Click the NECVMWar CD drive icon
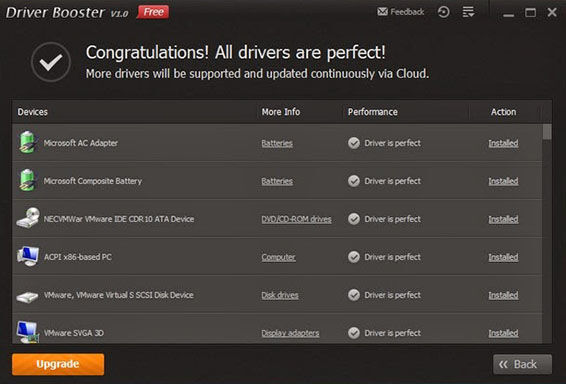566x384 pixels. coord(28,218)
